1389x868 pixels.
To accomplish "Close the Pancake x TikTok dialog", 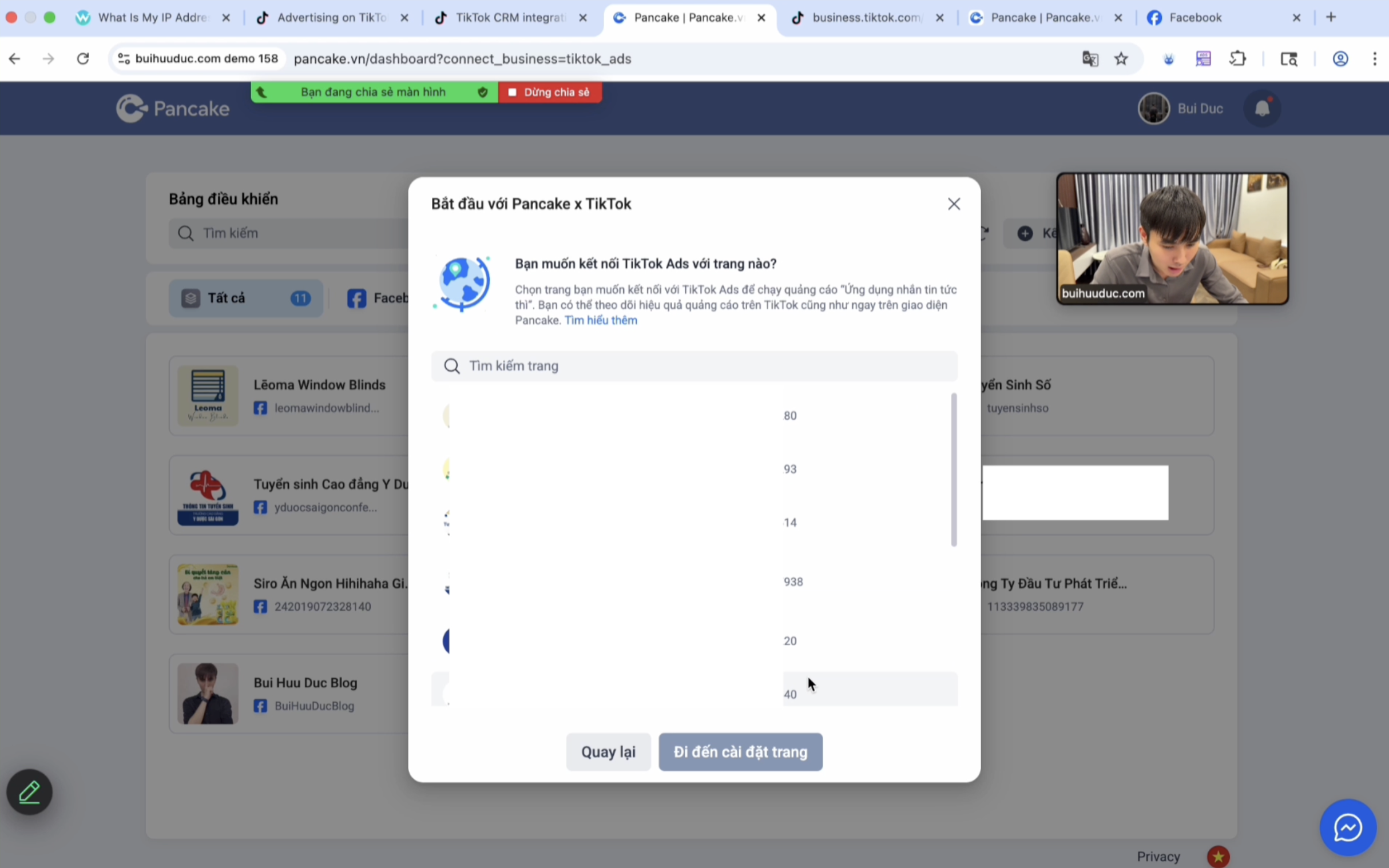I will click(954, 204).
